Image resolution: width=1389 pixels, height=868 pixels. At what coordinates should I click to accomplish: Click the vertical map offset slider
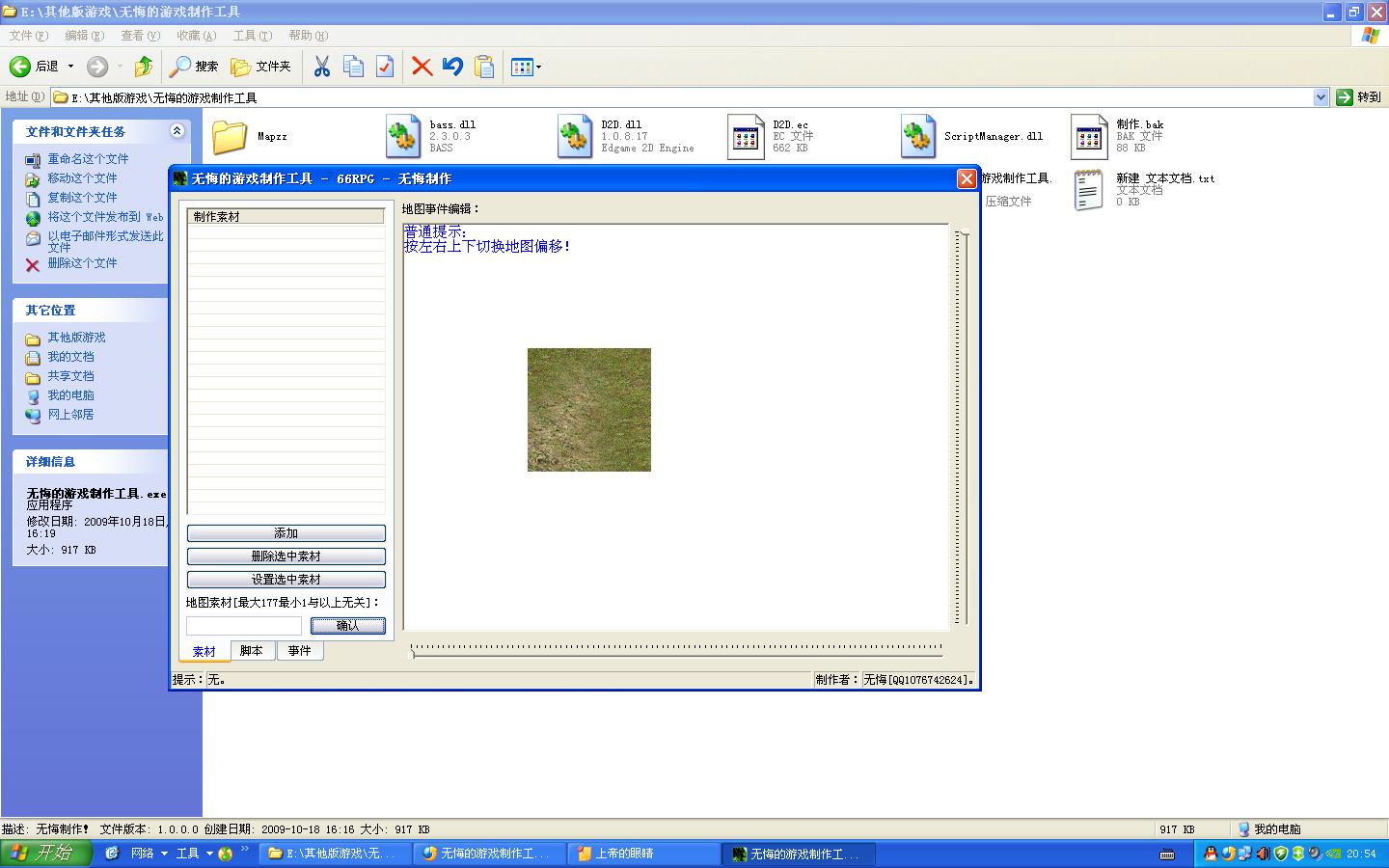point(963,427)
